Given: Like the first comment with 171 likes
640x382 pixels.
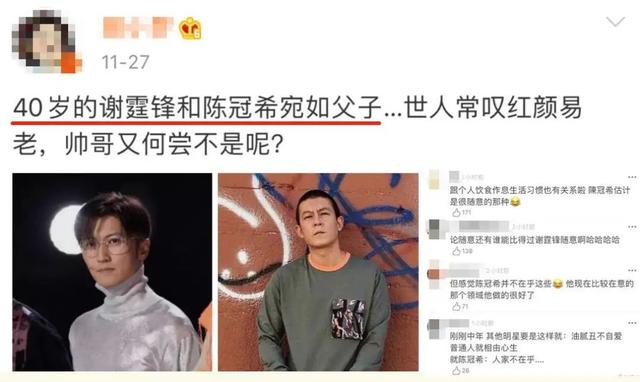Looking at the screenshot, I should [456, 212].
